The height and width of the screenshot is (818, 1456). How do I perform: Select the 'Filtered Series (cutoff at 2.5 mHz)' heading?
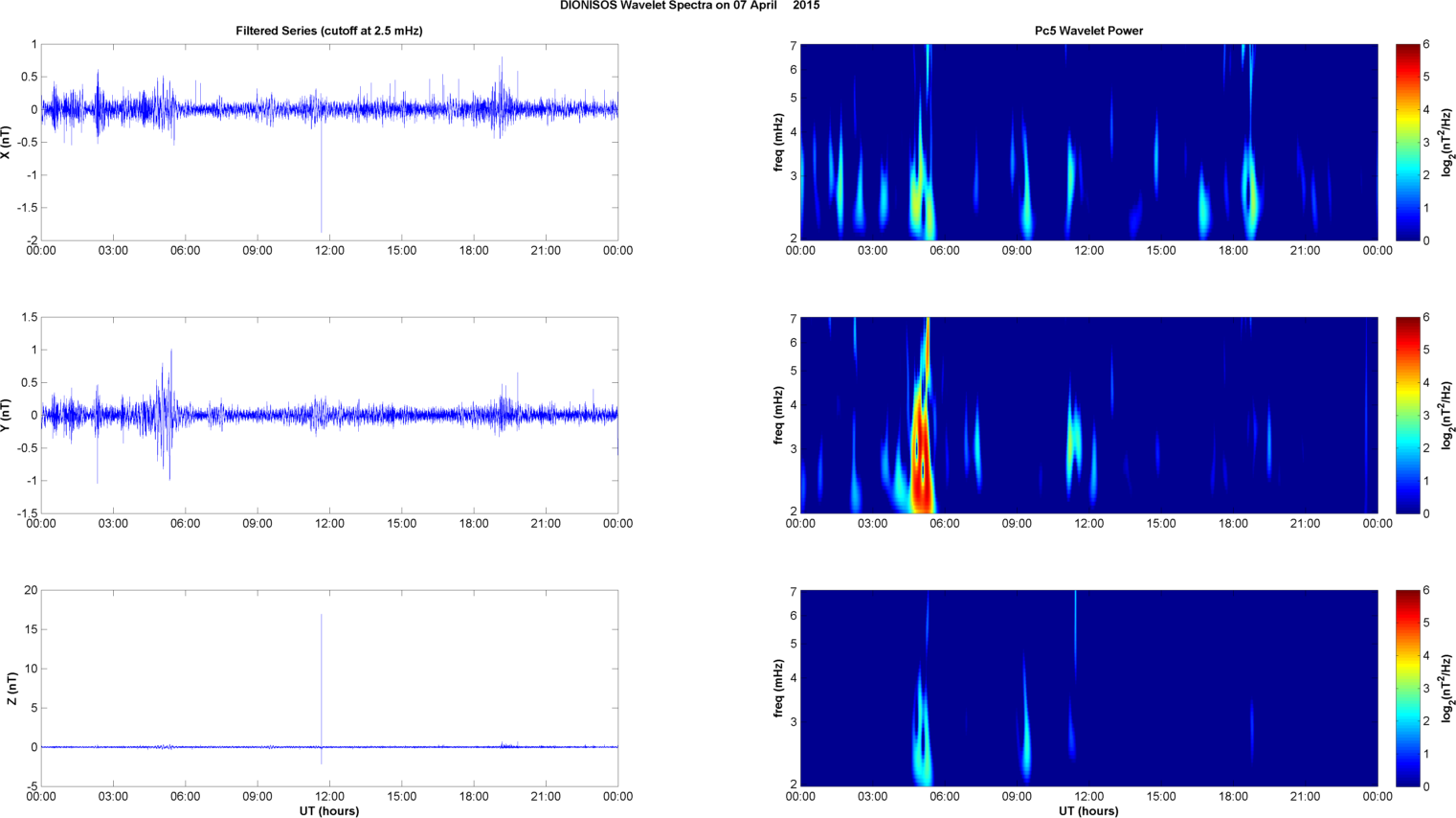(329, 31)
